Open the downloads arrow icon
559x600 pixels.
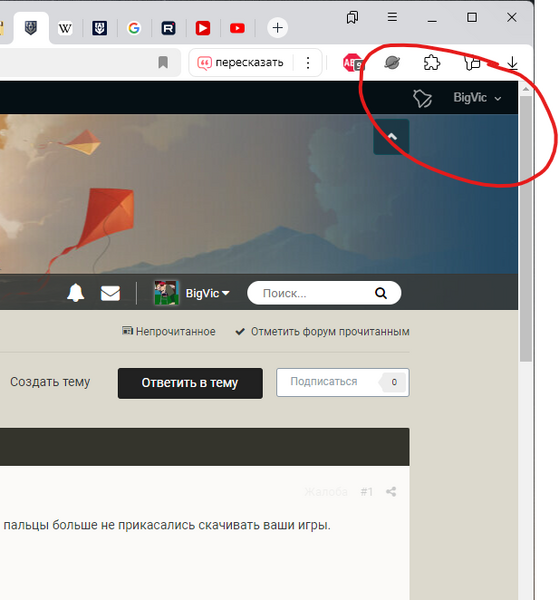tap(512, 63)
